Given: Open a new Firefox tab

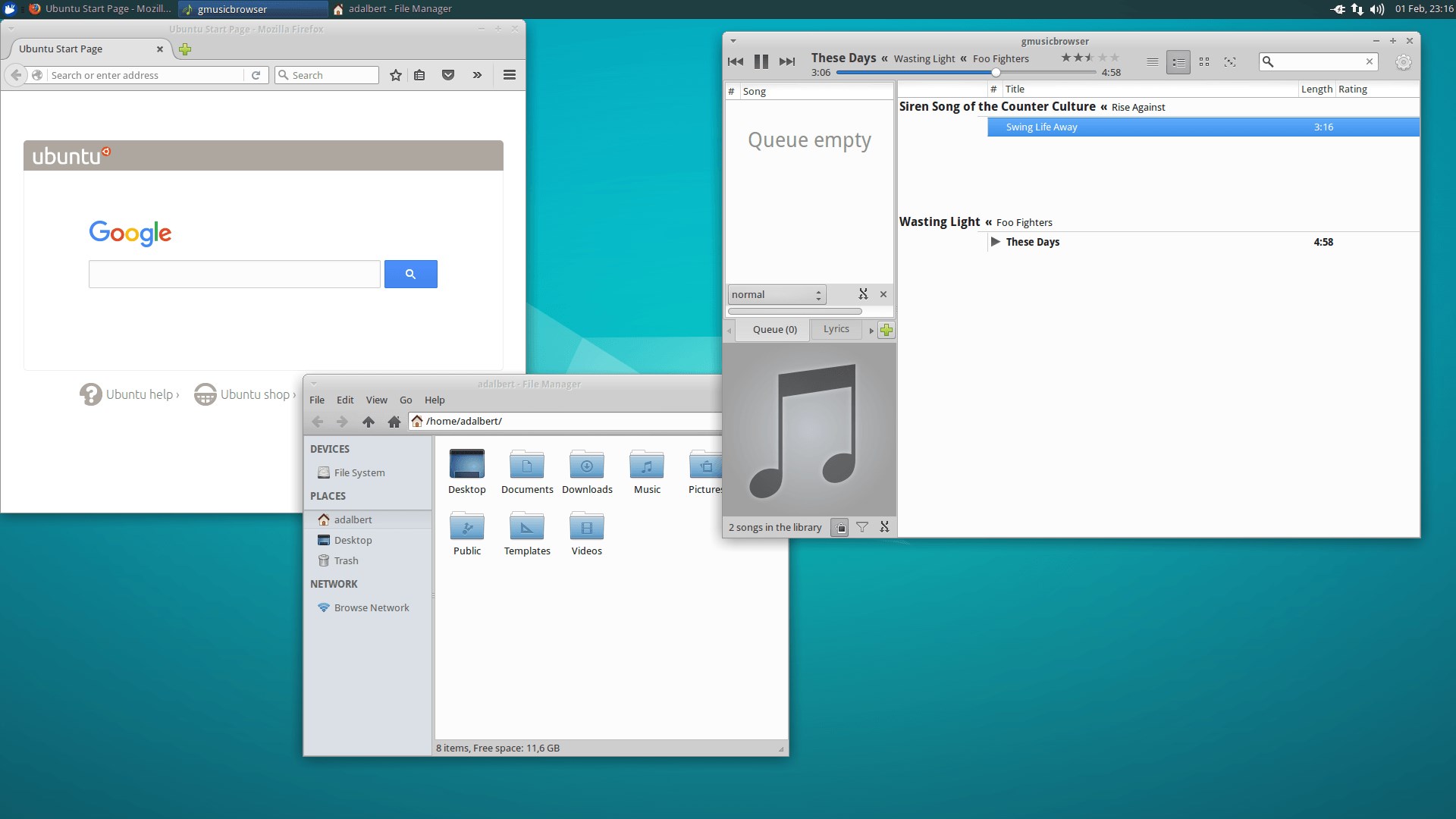Looking at the screenshot, I should pyautogui.click(x=185, y=49).
